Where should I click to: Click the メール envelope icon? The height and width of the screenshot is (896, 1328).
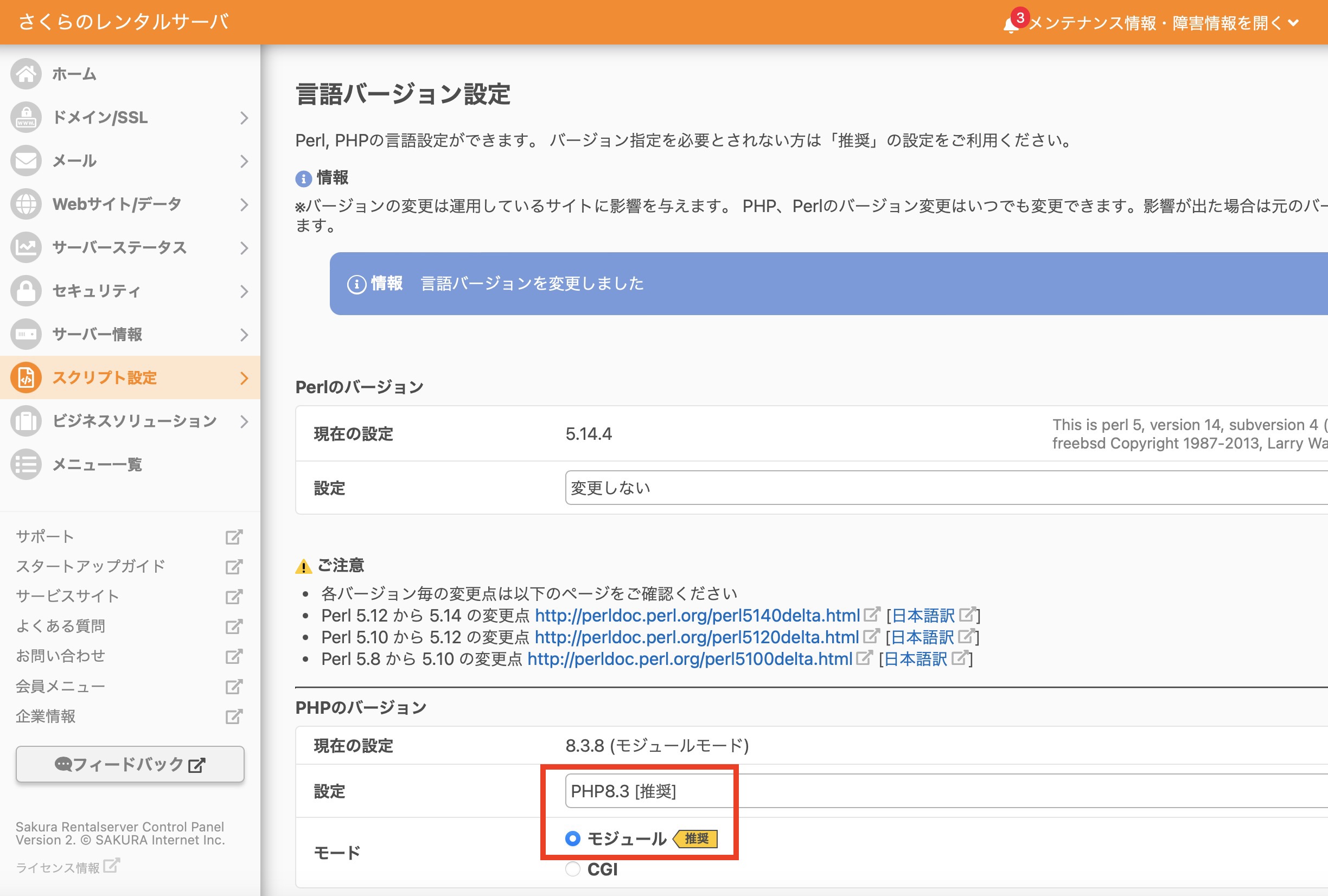pyautogui.click(x=26, y=161)
